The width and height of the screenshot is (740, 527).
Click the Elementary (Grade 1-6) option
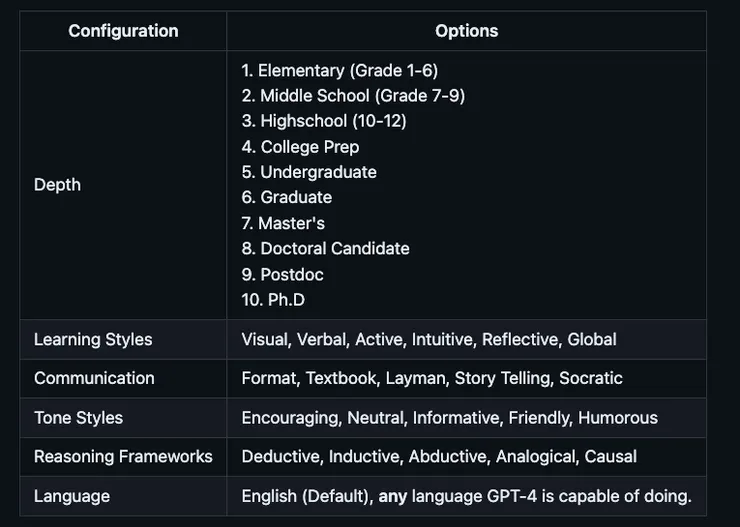tap(339, 70)
